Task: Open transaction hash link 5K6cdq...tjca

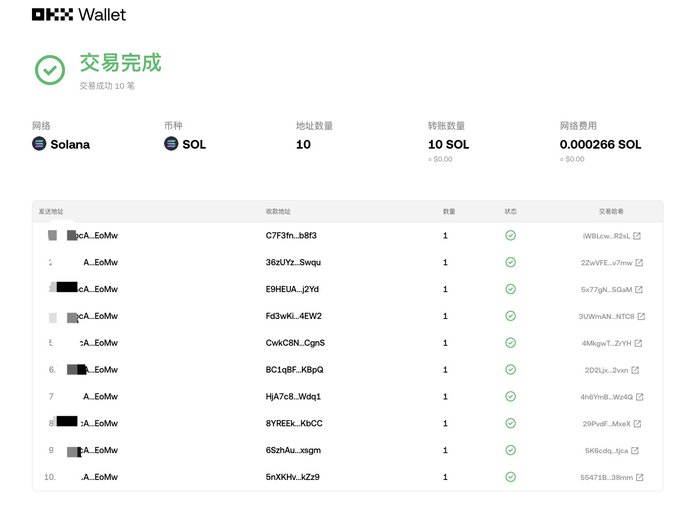Action: pyautogui.click(x=606, y=451)
